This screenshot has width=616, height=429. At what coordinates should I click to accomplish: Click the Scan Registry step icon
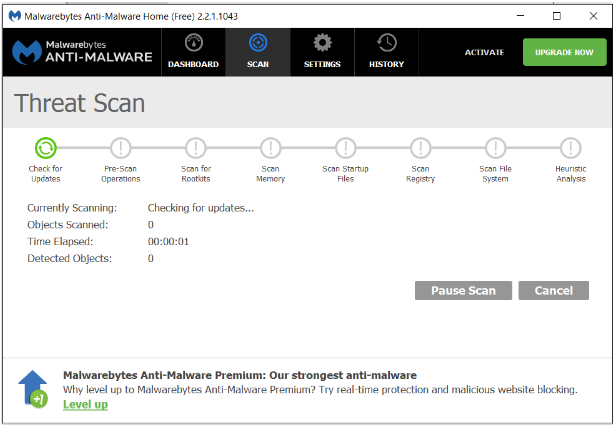pos(421,149)
